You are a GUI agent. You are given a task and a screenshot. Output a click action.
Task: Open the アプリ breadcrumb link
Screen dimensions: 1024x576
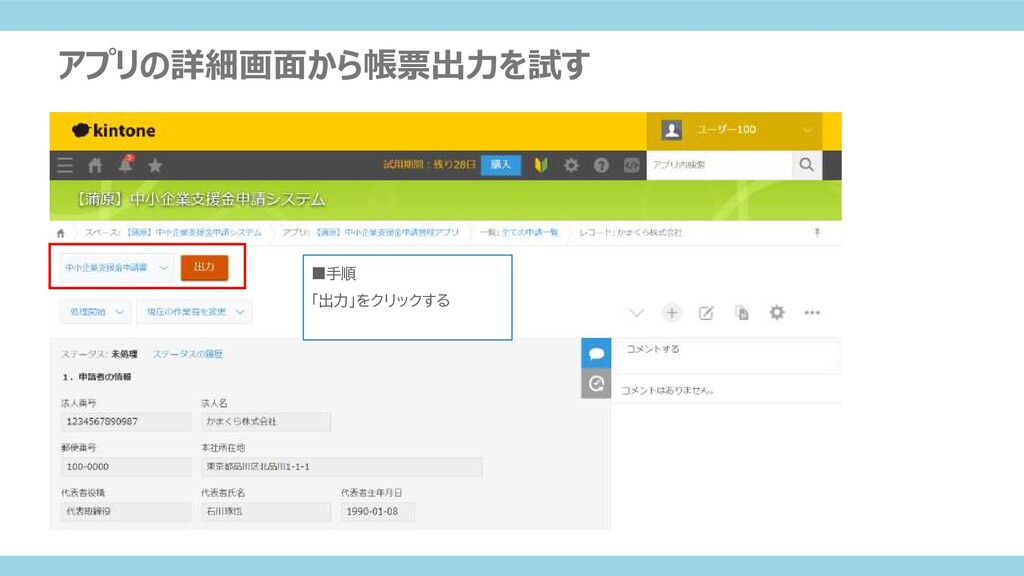coord(371,232)
